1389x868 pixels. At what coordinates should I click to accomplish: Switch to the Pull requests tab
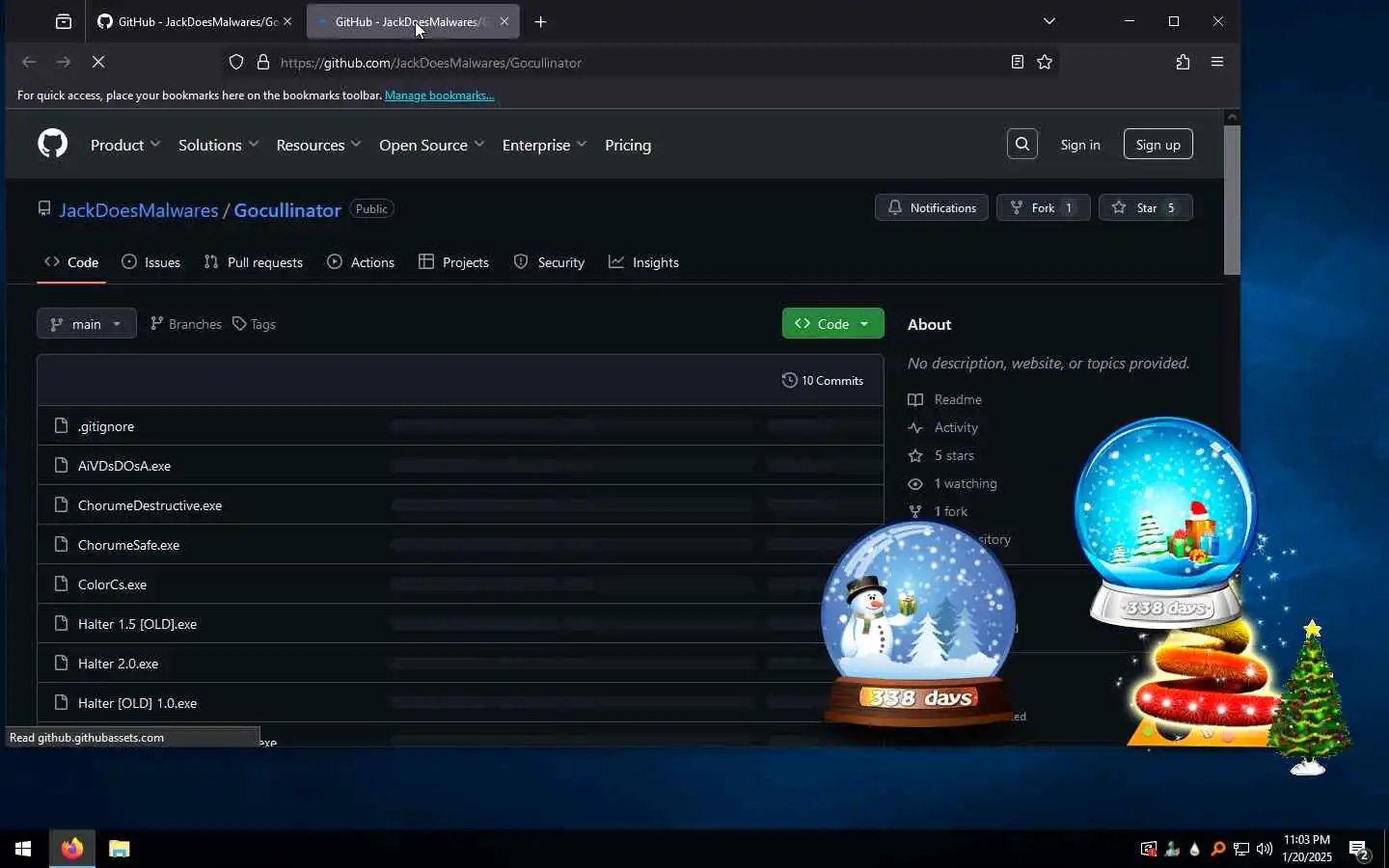[x=254, y=262]
